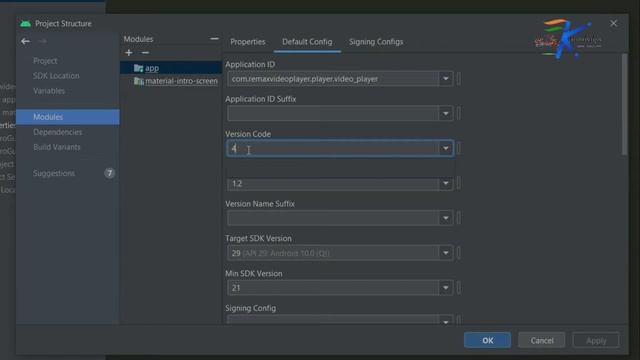Select Modules in the sidebar
Viewport: 640px width, 360px height.
68,117
